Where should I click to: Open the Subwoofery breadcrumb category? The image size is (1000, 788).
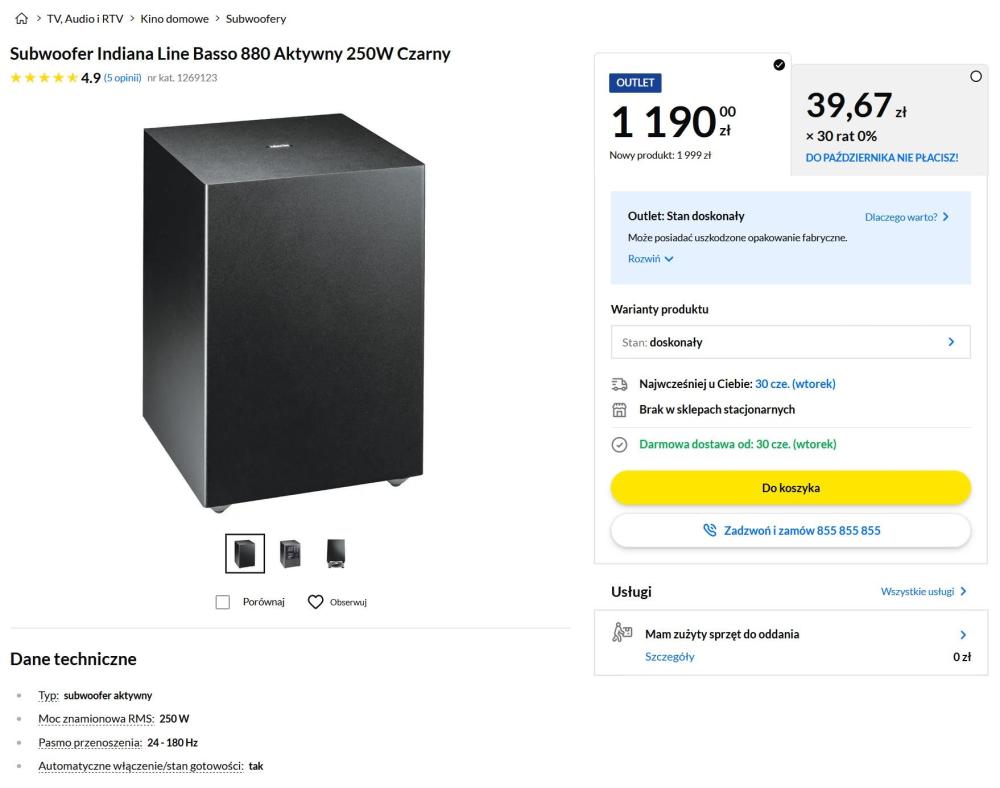[256, 19]
